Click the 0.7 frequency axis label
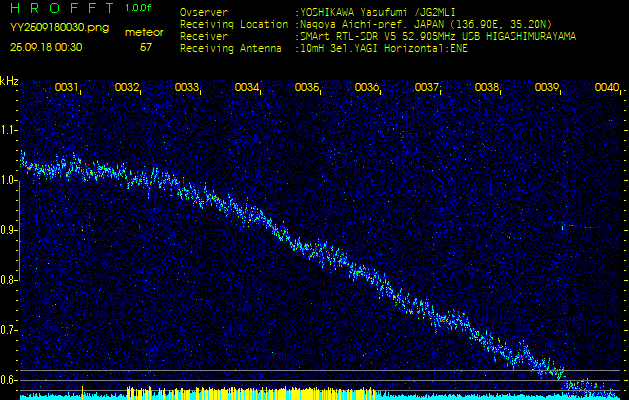The height and width of the screenshot is (400, 629). pos(9,330)
